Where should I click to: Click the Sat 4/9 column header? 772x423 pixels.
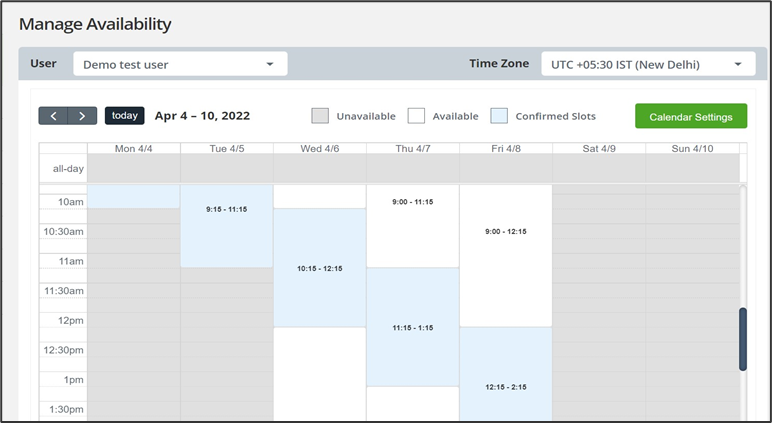(599, 149)
